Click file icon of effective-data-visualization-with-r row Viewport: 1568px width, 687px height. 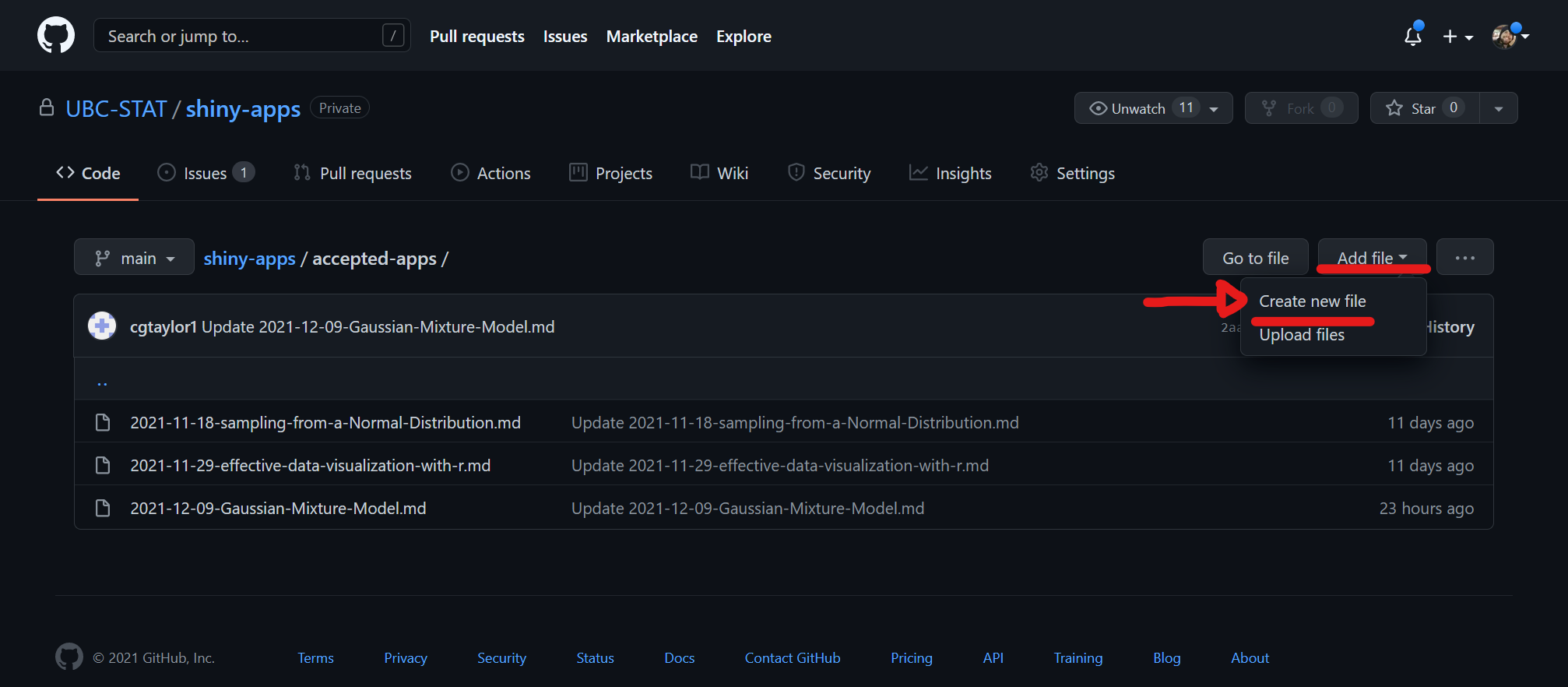pos(102,465)
